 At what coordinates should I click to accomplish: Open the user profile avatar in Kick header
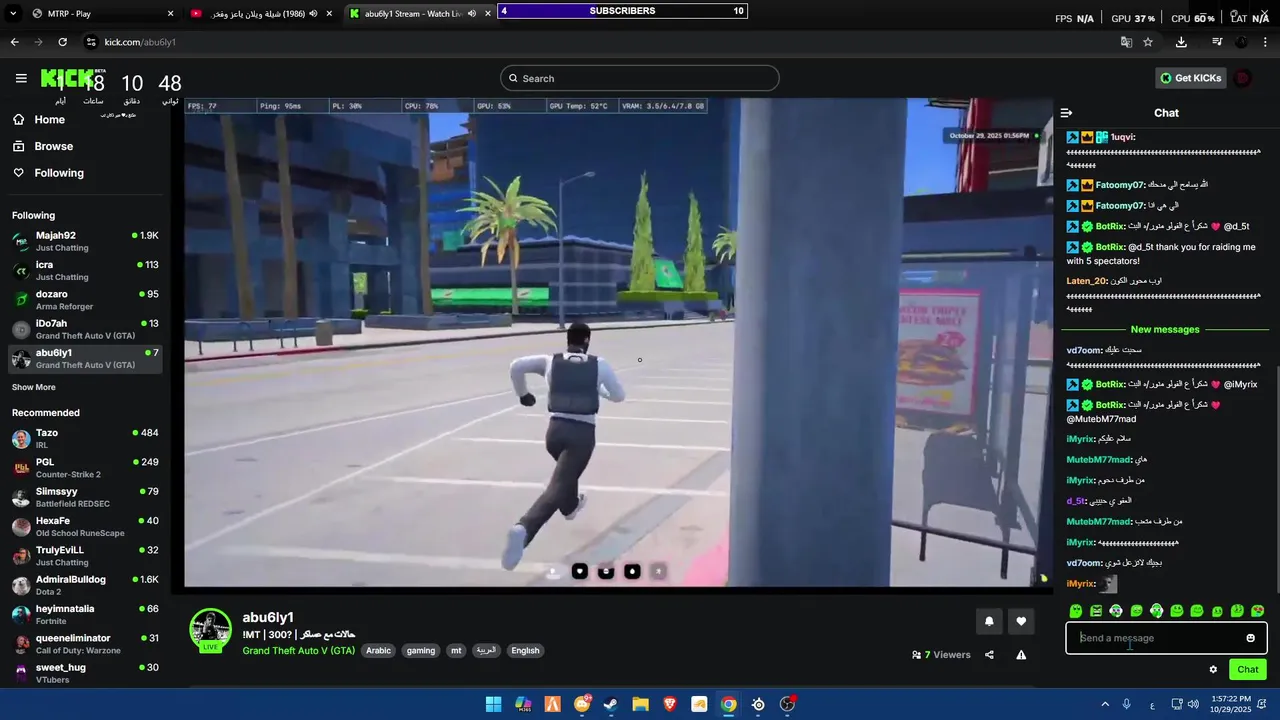click(1242, 78)
